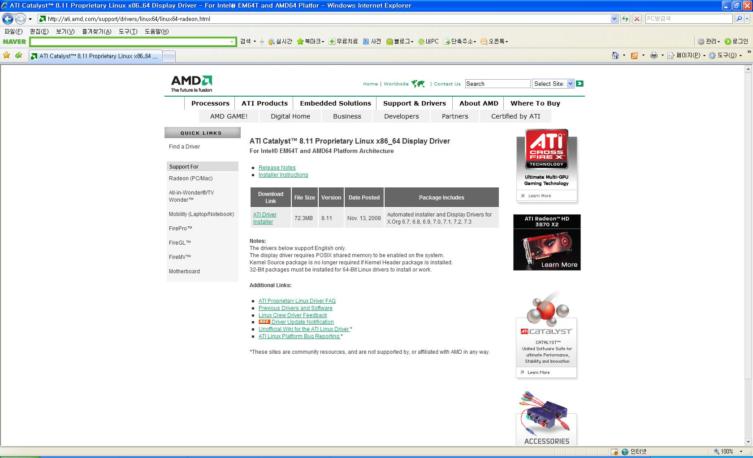Select the ATI Catalyst 8.11 browser tab
This screenshot has height=458, width=753.
[95, 56]
